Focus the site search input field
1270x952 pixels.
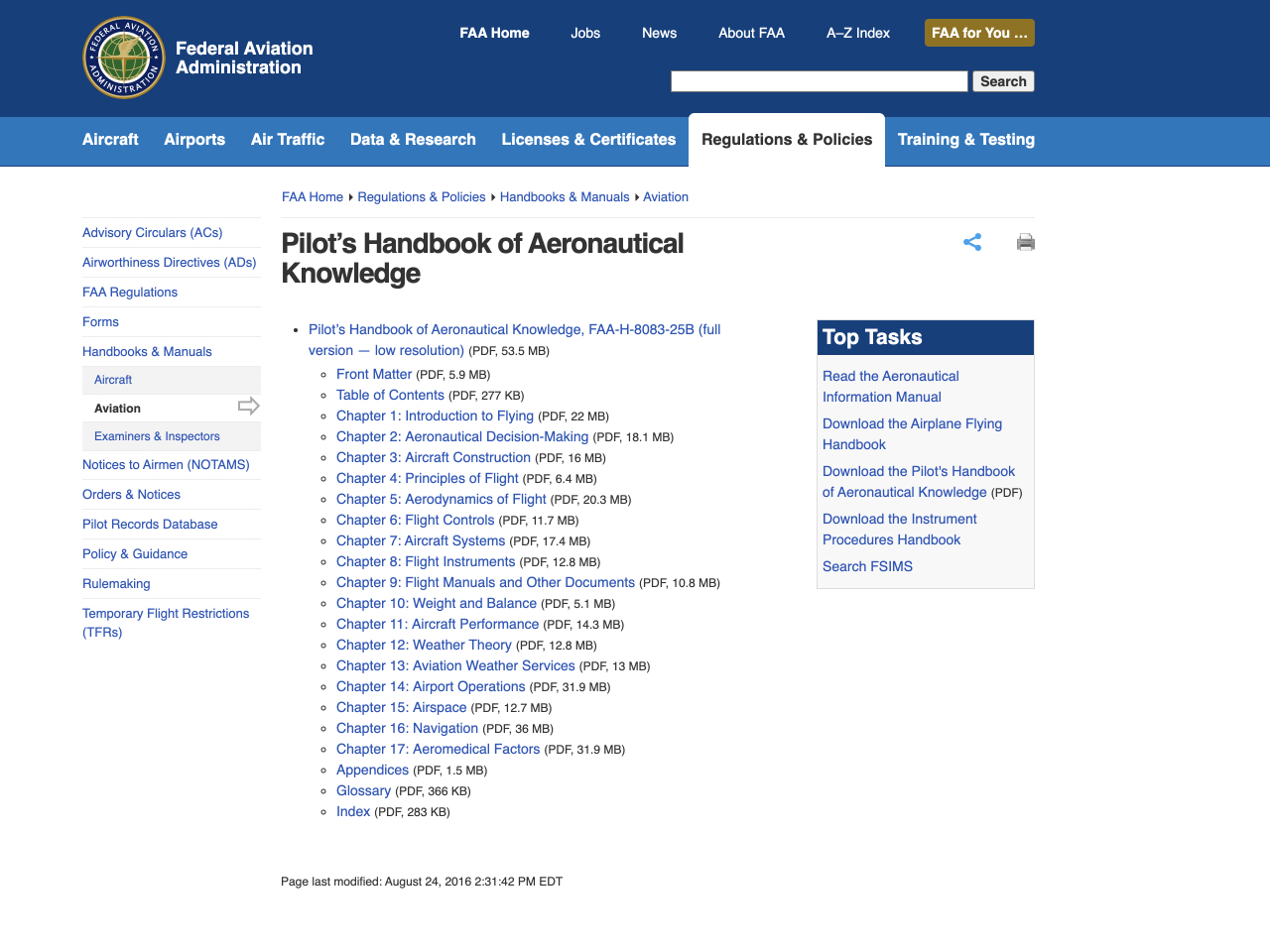click(x=820, y=81)
